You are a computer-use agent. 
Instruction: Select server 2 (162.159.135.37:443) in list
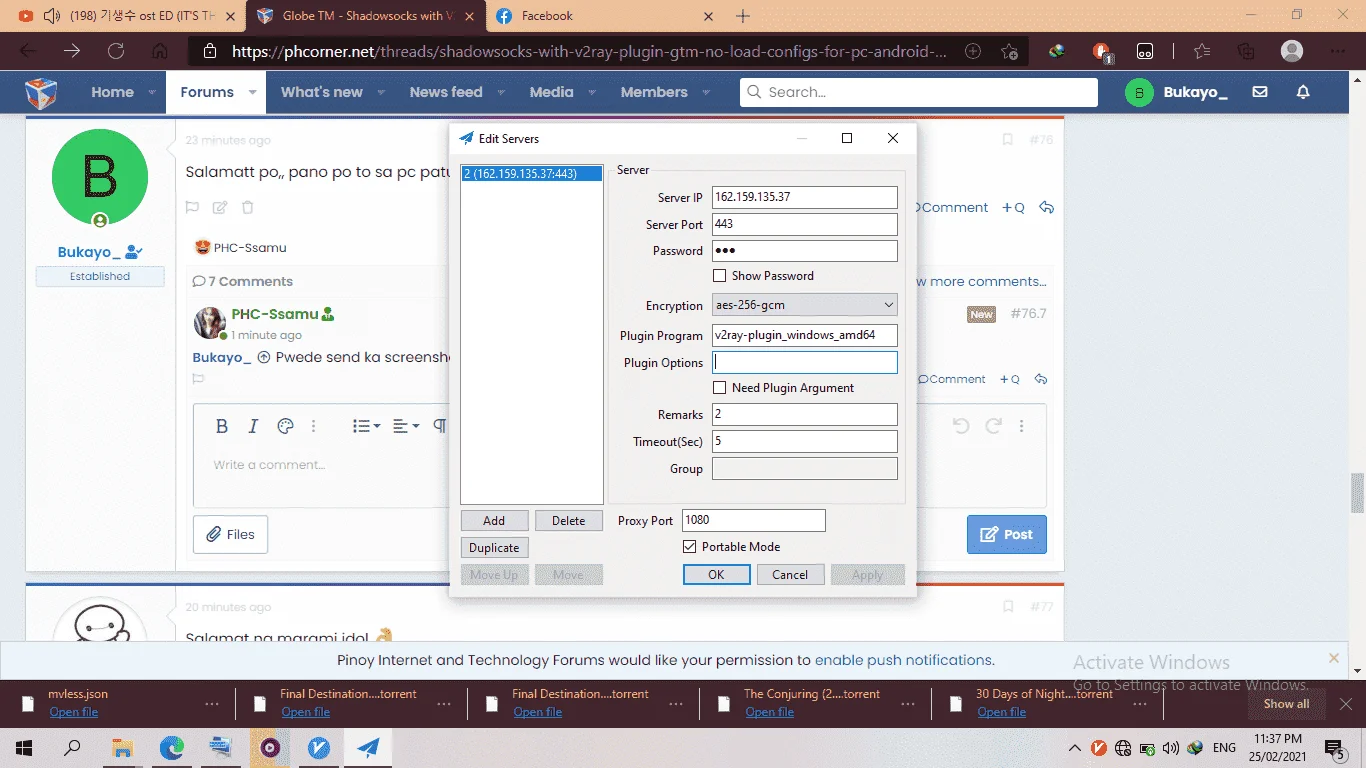[532, 174]
